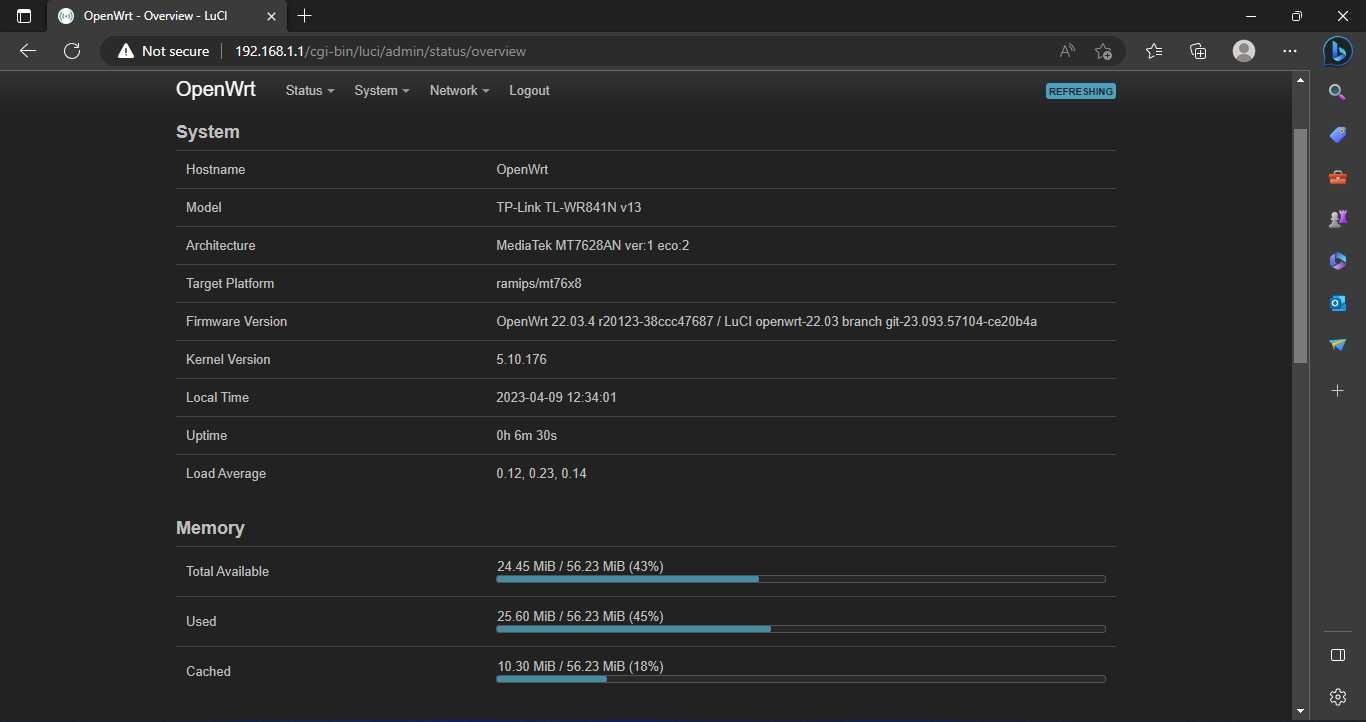Viewport: 1366px width, 722px height.
Task: Open sidebar Tools briefcase icon
Action: [x=1338, y=177]
